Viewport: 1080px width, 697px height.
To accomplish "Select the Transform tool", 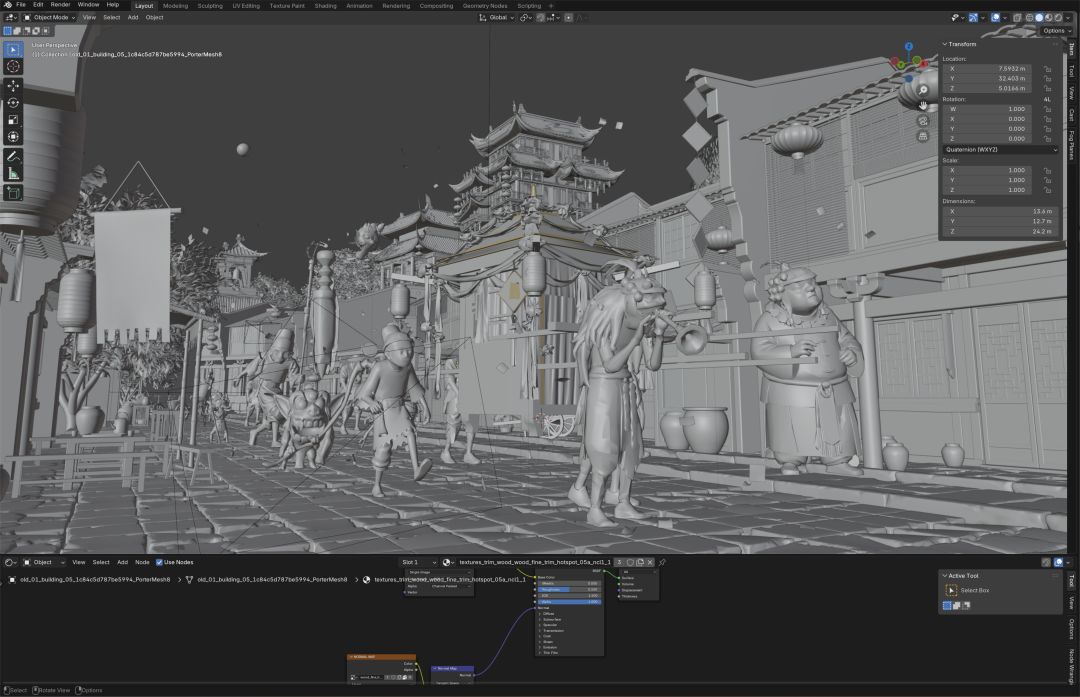I will click(x=13, y=137).
